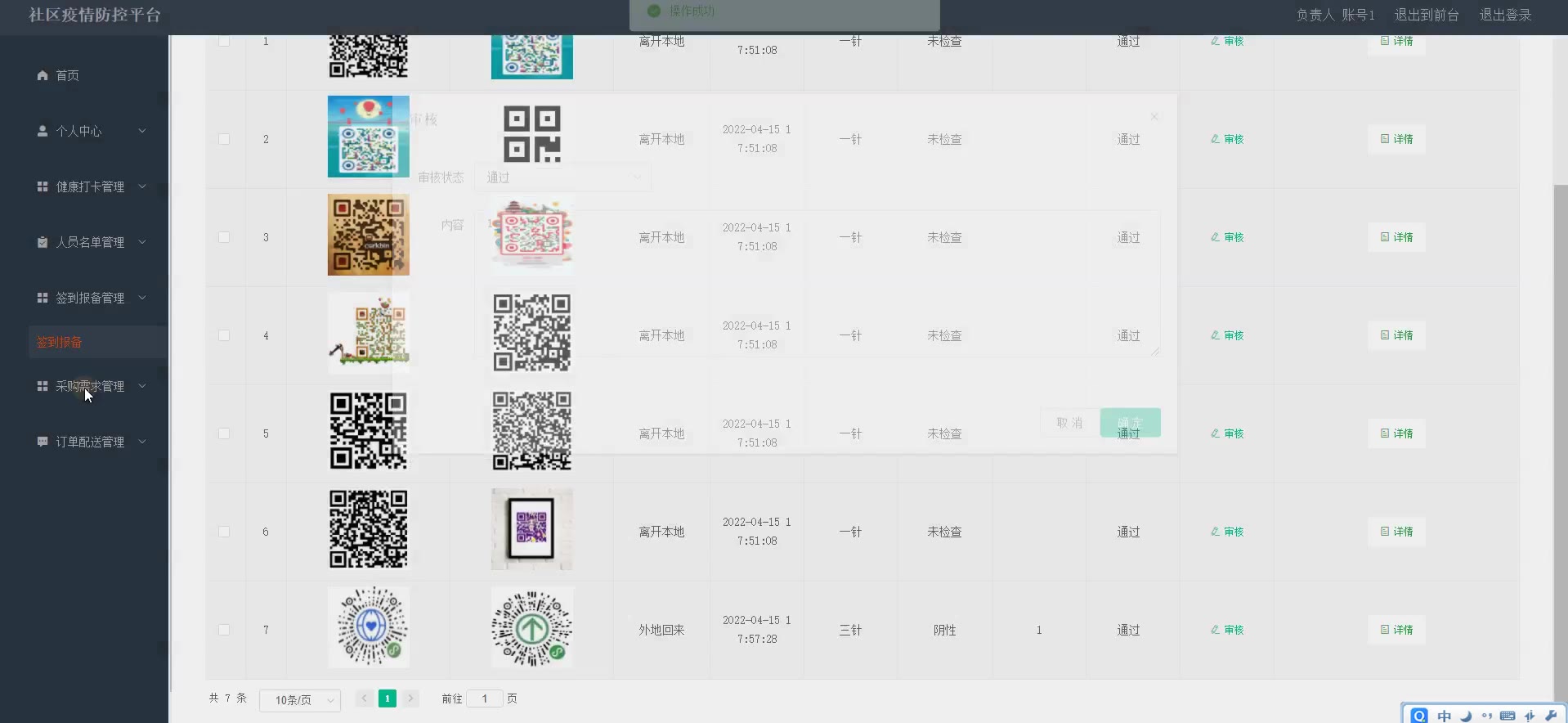Go to the next page arrow
The image size is (1568, 723).
tap(411, 698)
